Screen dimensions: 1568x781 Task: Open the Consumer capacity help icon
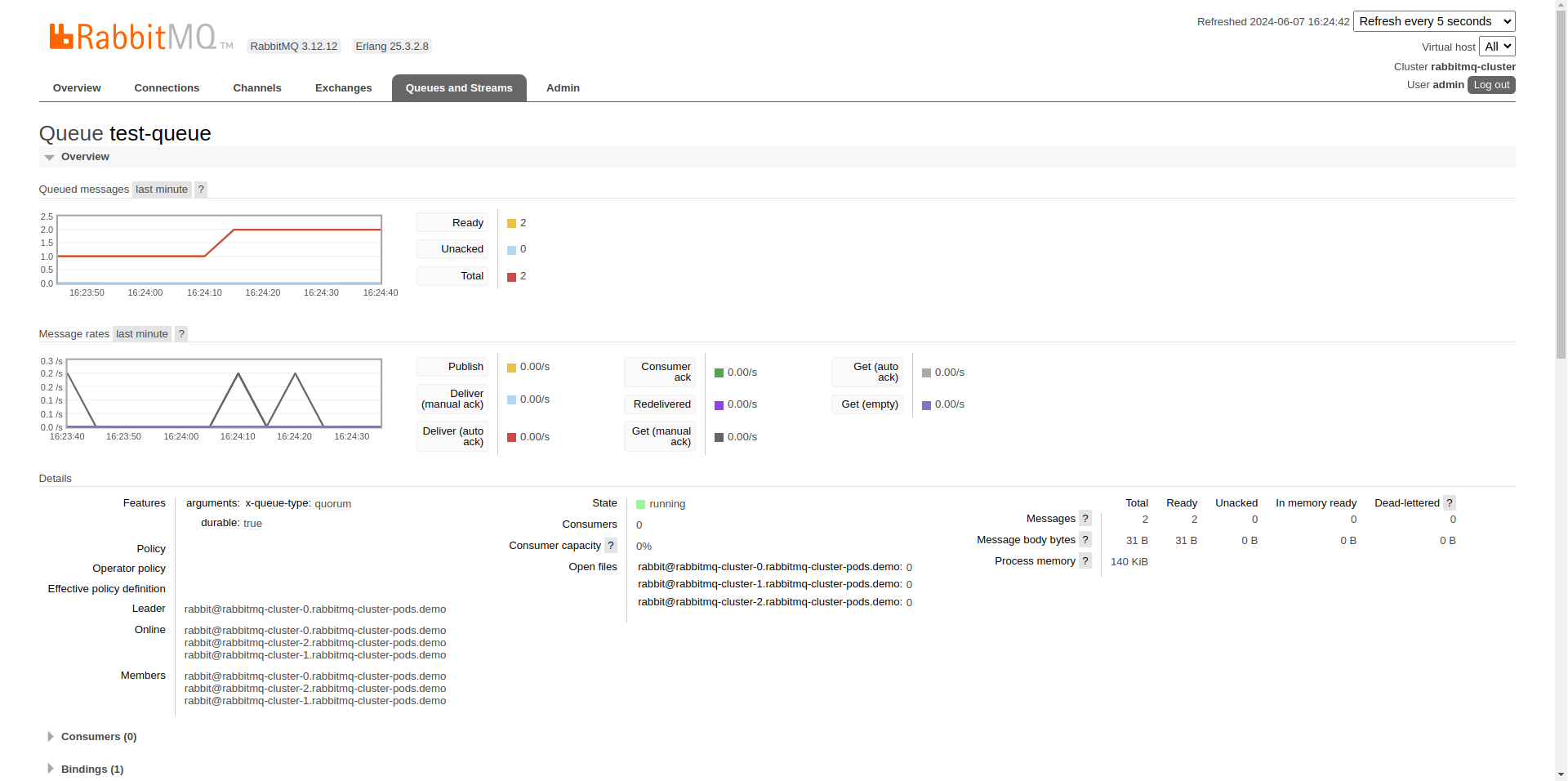pos(611,546)
